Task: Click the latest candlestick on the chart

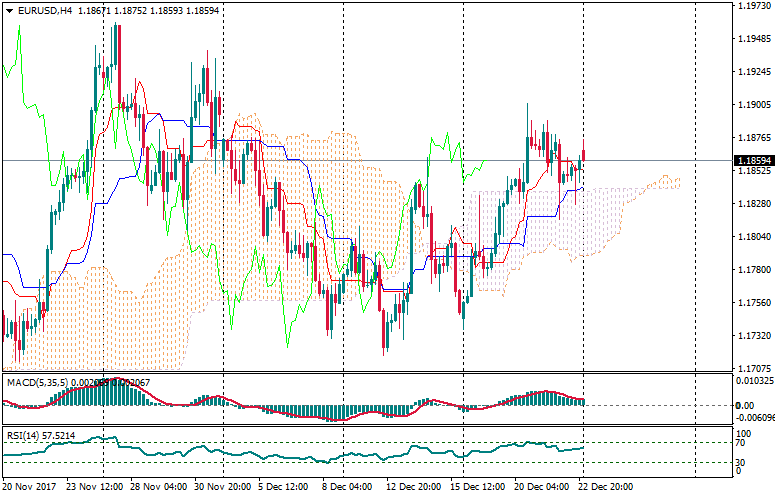Action: tap(583, 157)
